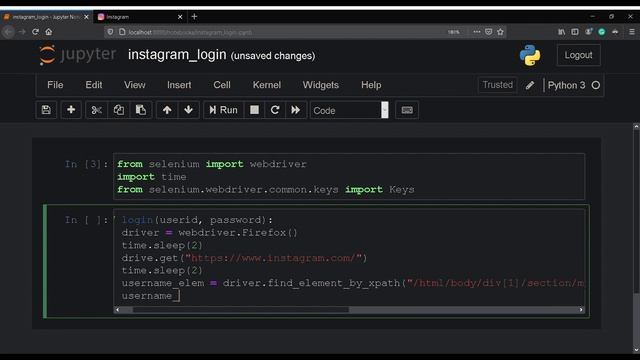
Task: Open the Cell menu
Action: (x=222, y=85)
